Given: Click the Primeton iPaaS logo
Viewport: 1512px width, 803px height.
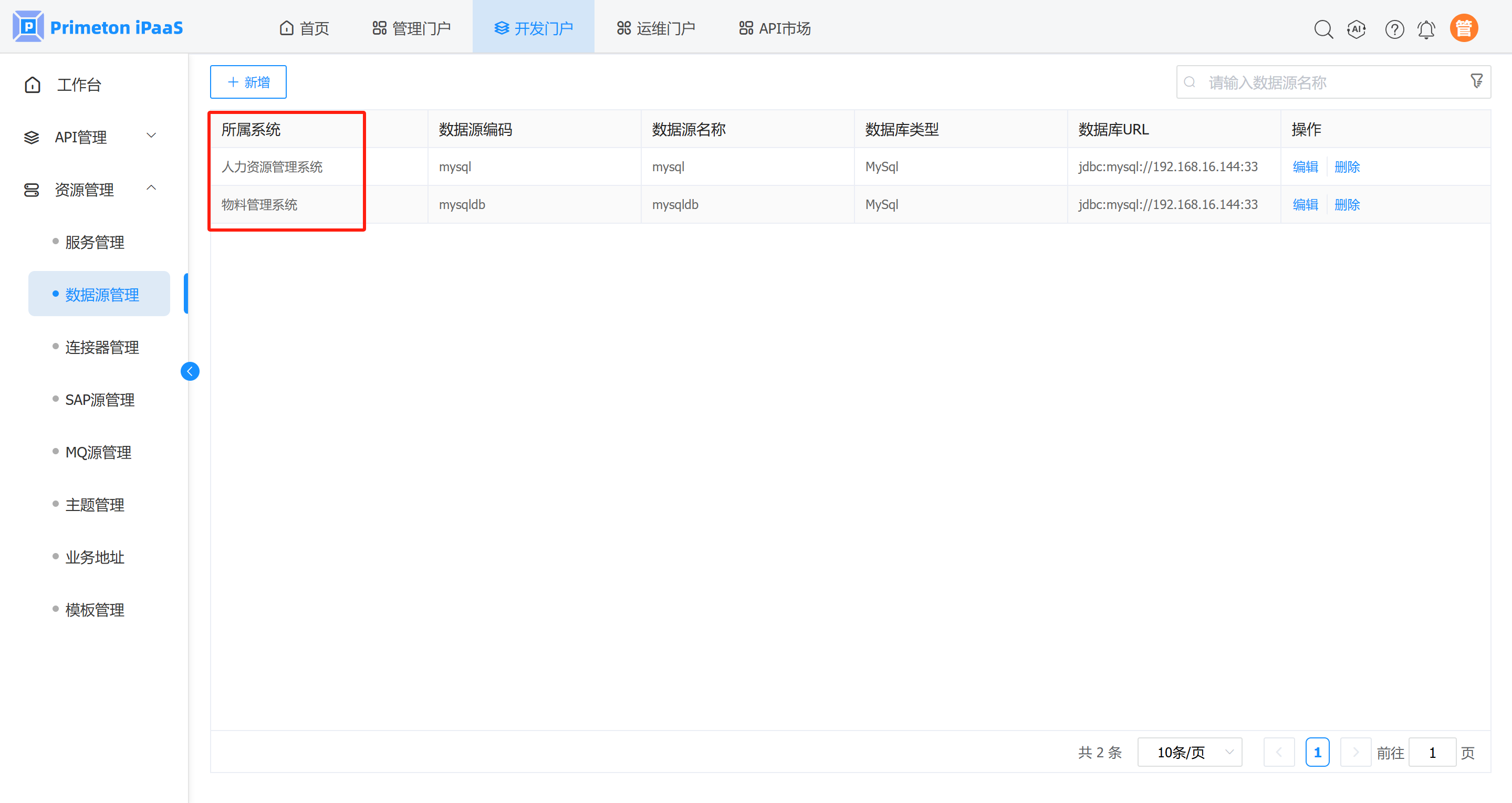Looking at the screenshot, I should [x=98, y=27].
